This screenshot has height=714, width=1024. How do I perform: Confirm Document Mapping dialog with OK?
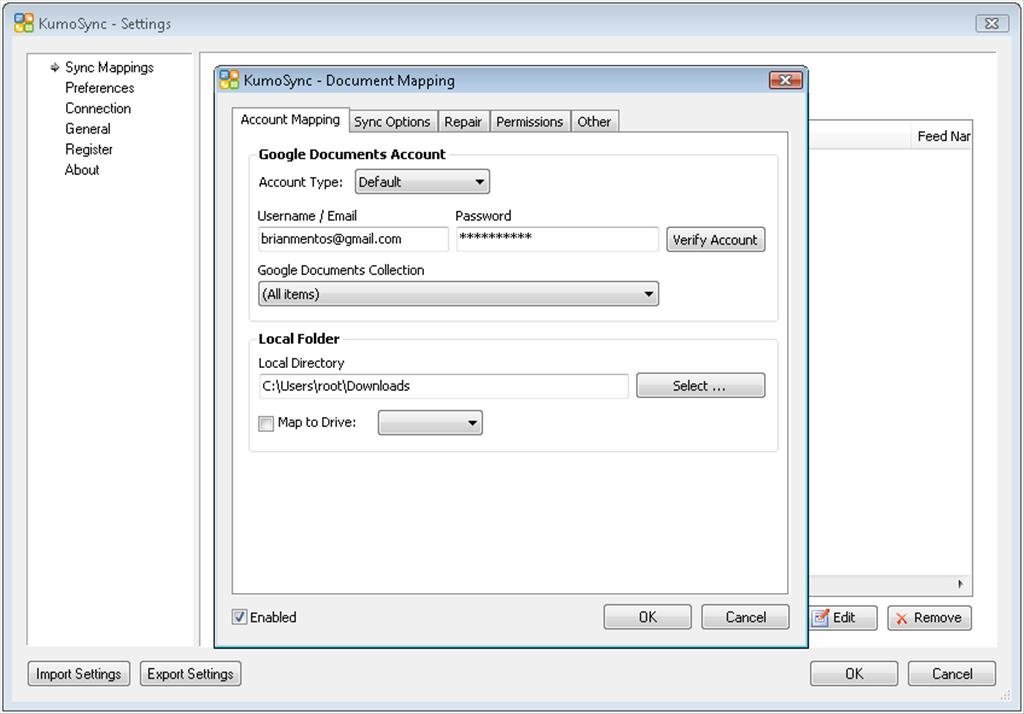(x=647, y=617)
